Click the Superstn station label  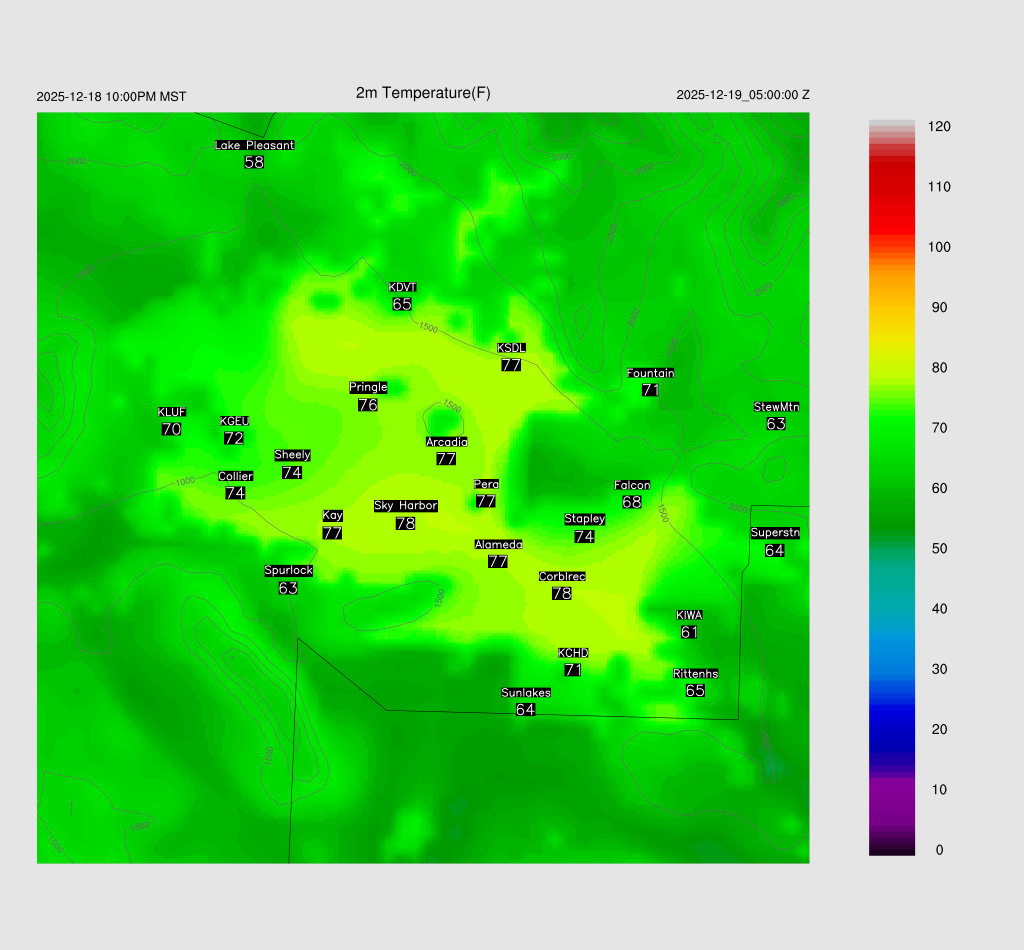[x=775, y=533]
